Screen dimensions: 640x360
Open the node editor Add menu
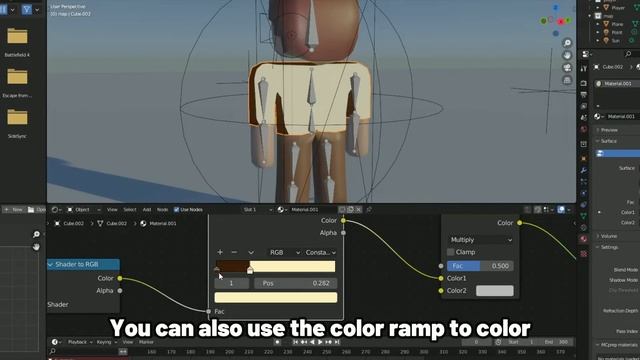(147, 209)
